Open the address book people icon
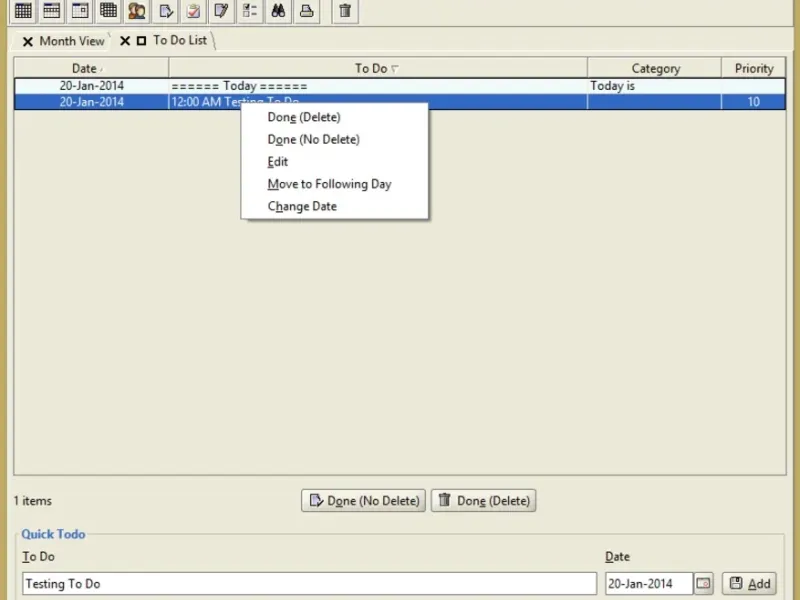Screen dimensions: 800x600 136,10
